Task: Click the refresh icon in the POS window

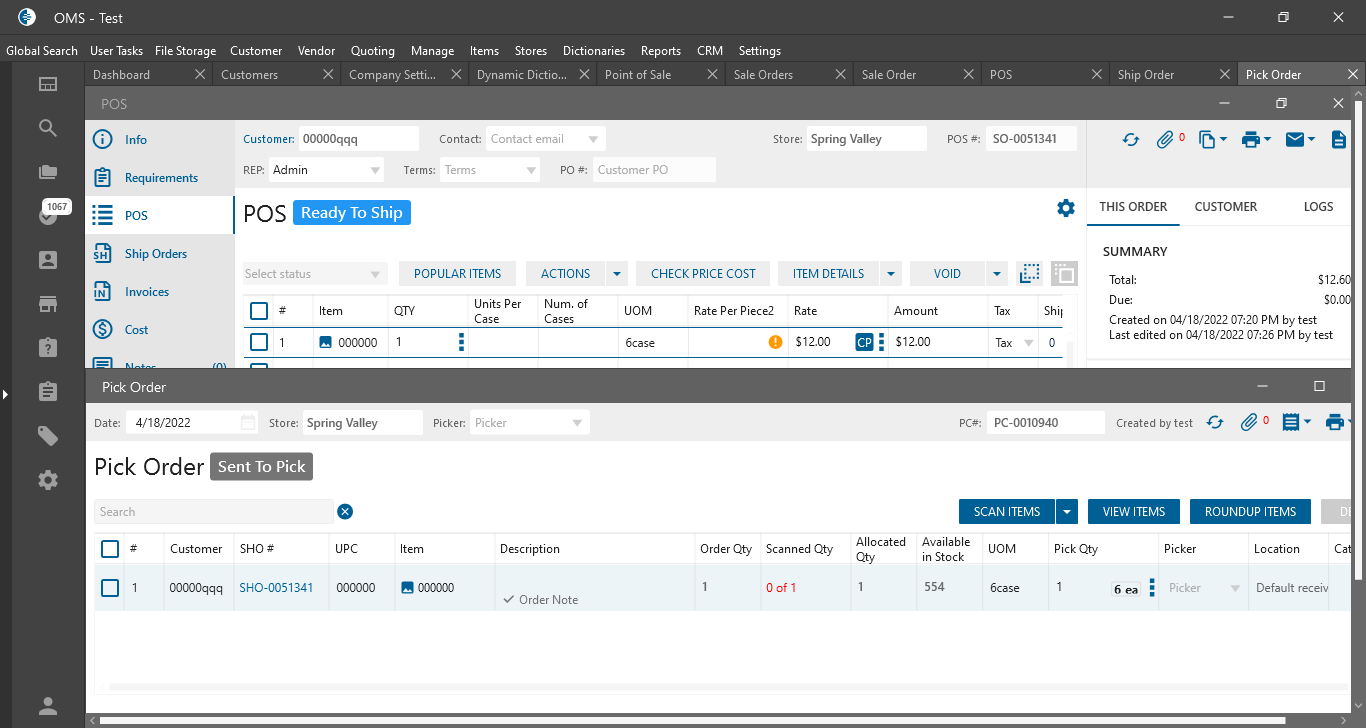Action: point(1131,140)
